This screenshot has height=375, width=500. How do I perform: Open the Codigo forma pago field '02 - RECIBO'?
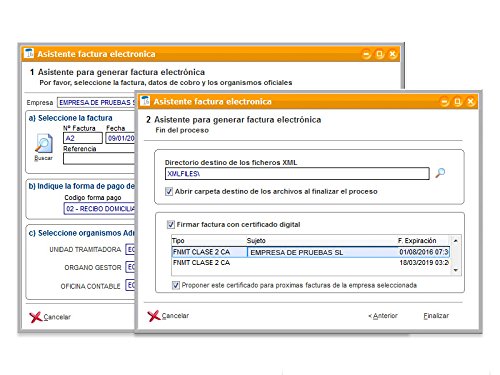[x=99, y=209]
